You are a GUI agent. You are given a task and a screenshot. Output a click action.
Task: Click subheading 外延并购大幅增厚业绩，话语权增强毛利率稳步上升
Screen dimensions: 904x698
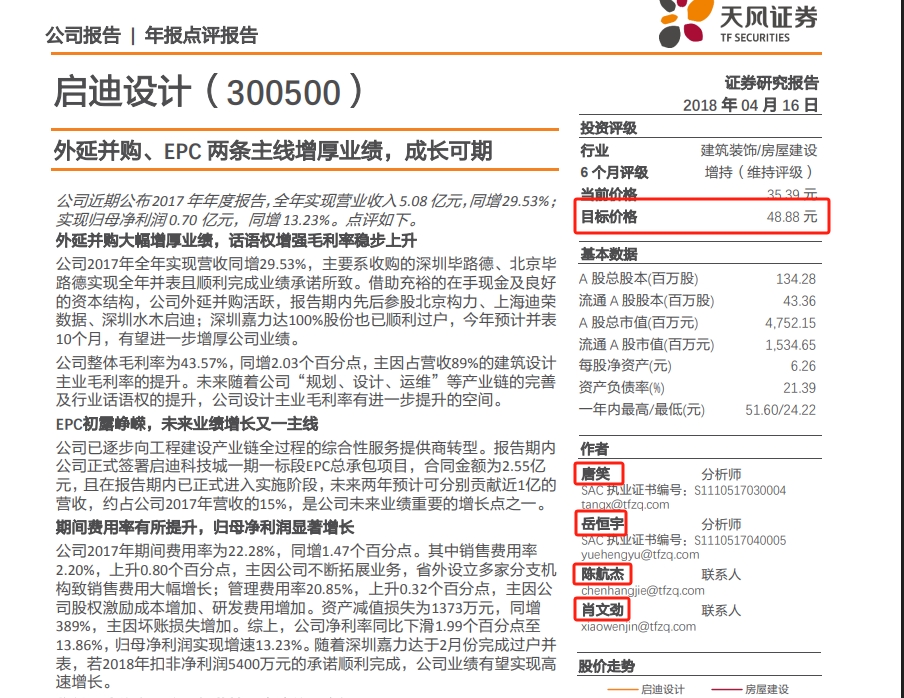point(236,240)
